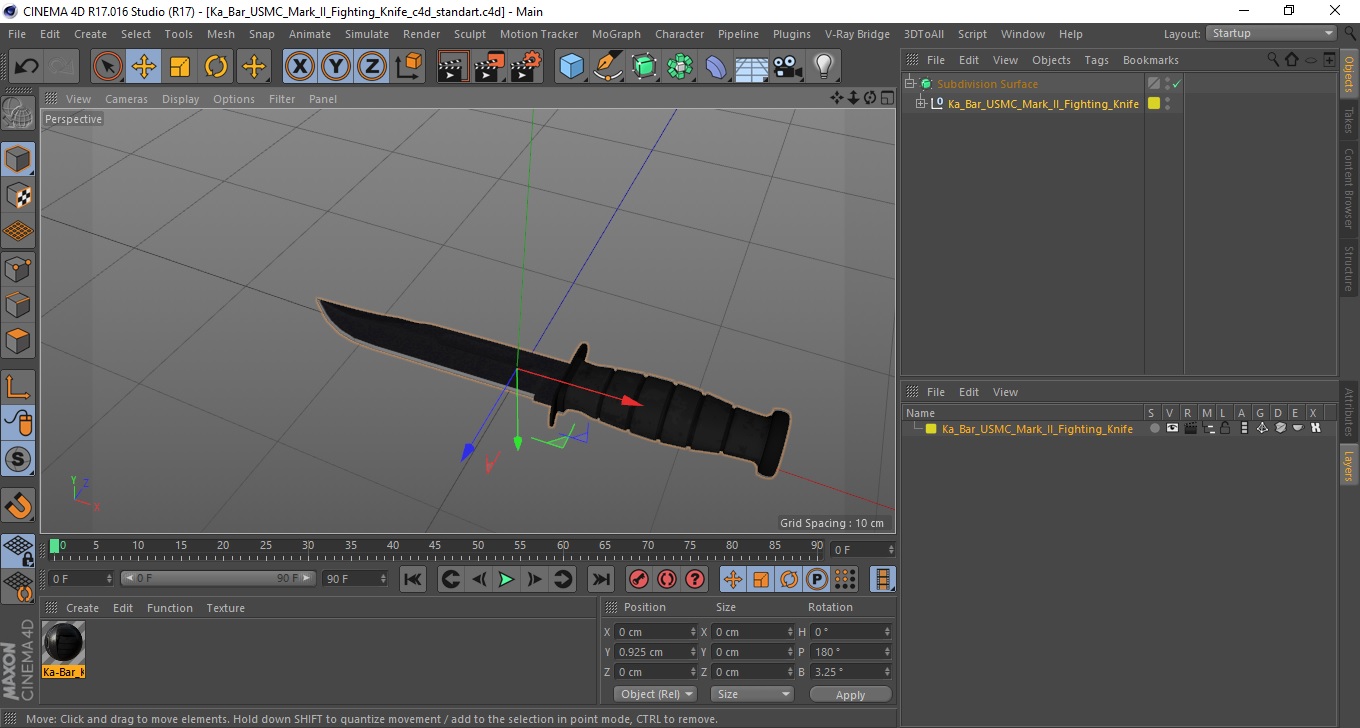Click the Rotation B field 3.25°
The height and width of the screenshot is (728, 1360).
tap(851, 672)
